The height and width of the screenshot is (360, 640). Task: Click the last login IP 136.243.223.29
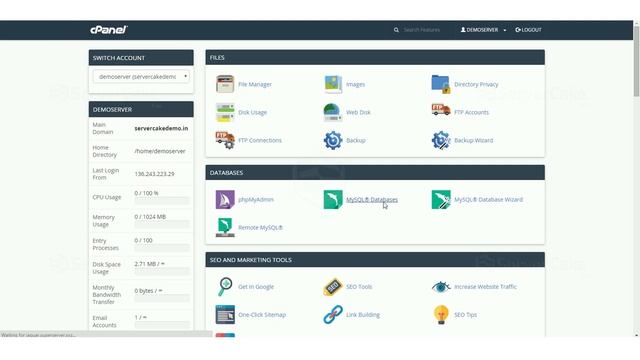[154, 174]
